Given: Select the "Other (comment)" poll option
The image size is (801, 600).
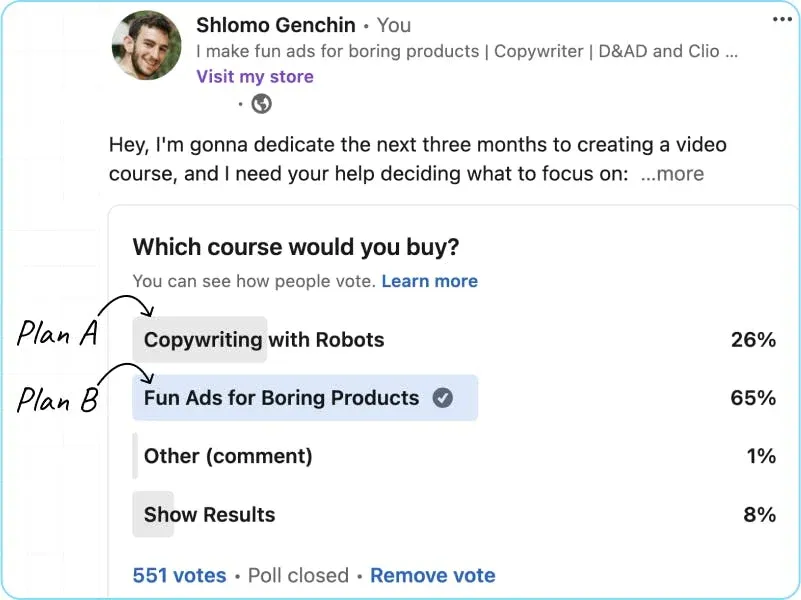Looking at the screenshot, I should [x=228, y=456].
